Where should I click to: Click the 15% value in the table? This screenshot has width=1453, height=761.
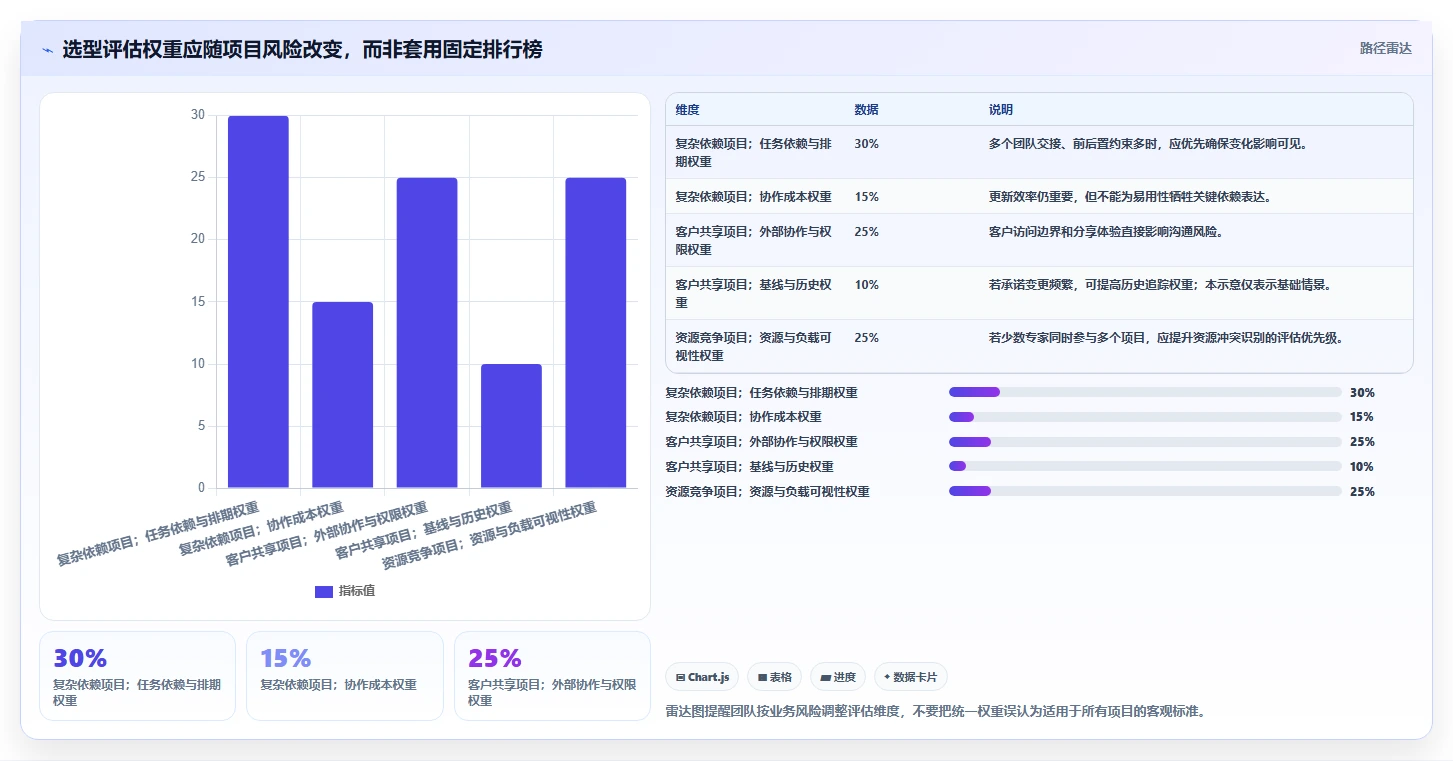coord(867,197)
